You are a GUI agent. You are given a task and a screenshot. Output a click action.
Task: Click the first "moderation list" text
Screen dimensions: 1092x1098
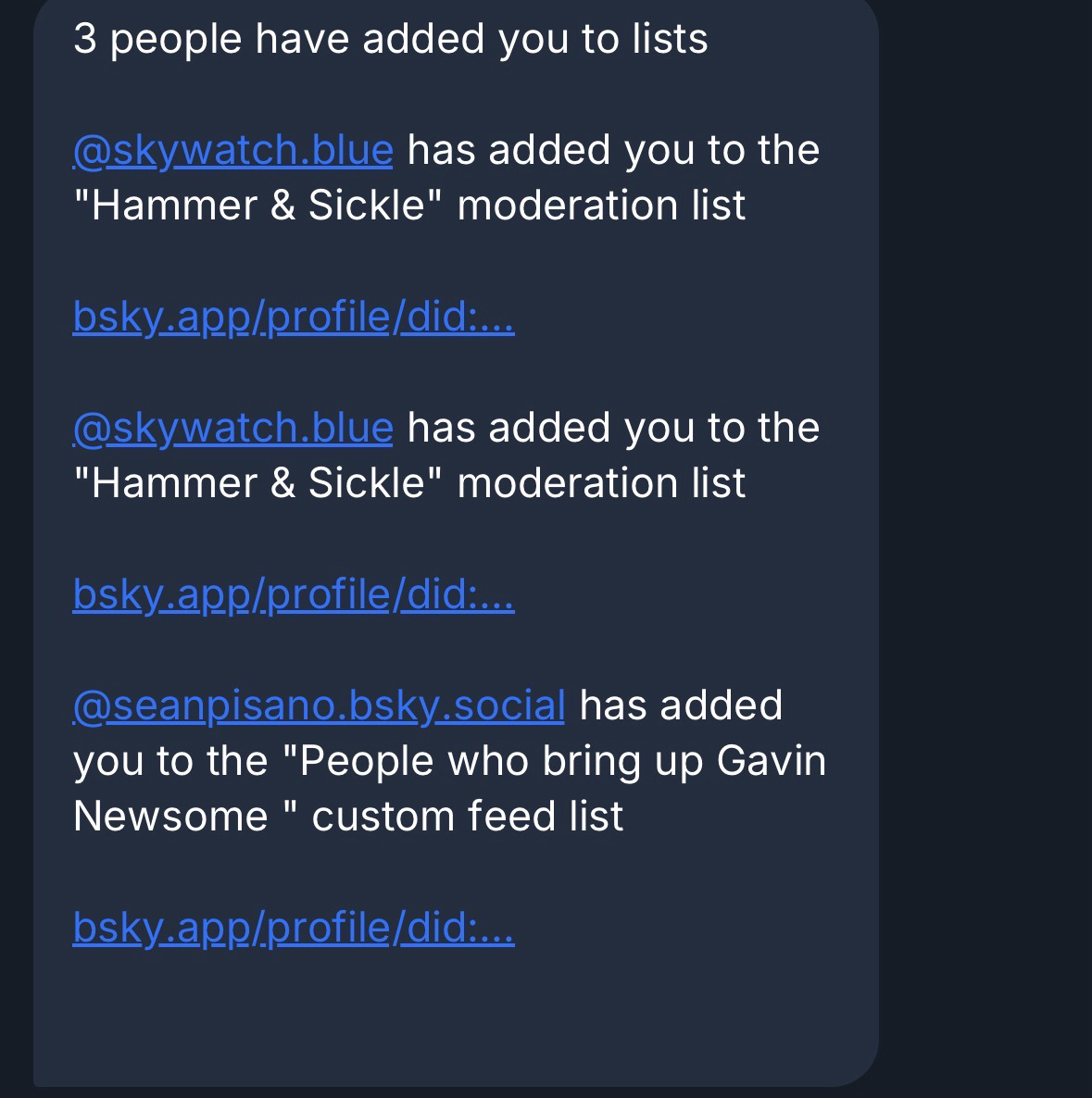[601, 206]
